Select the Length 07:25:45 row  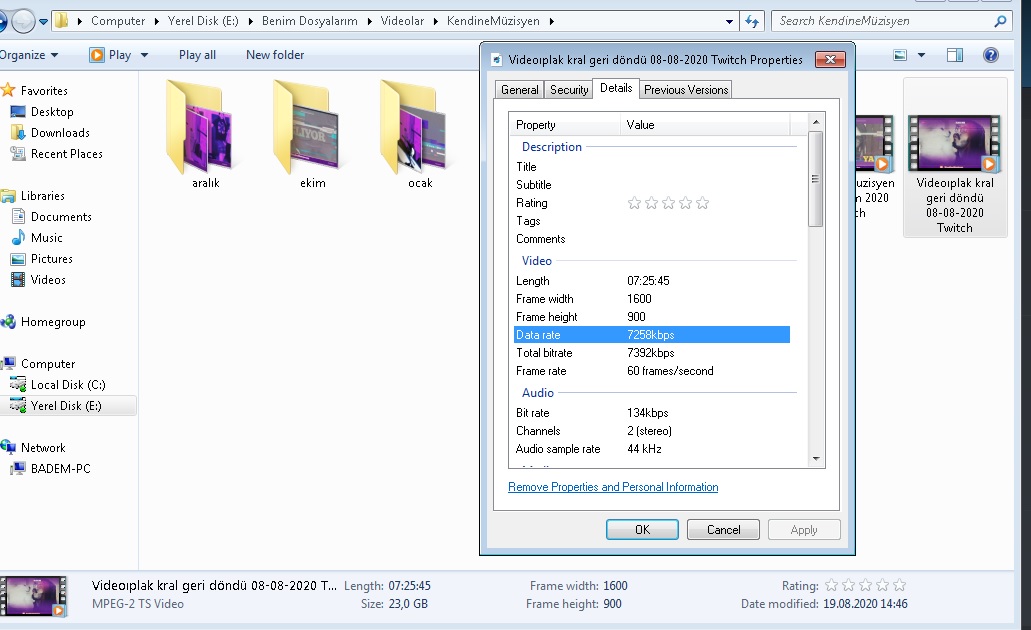click(651, 281)
